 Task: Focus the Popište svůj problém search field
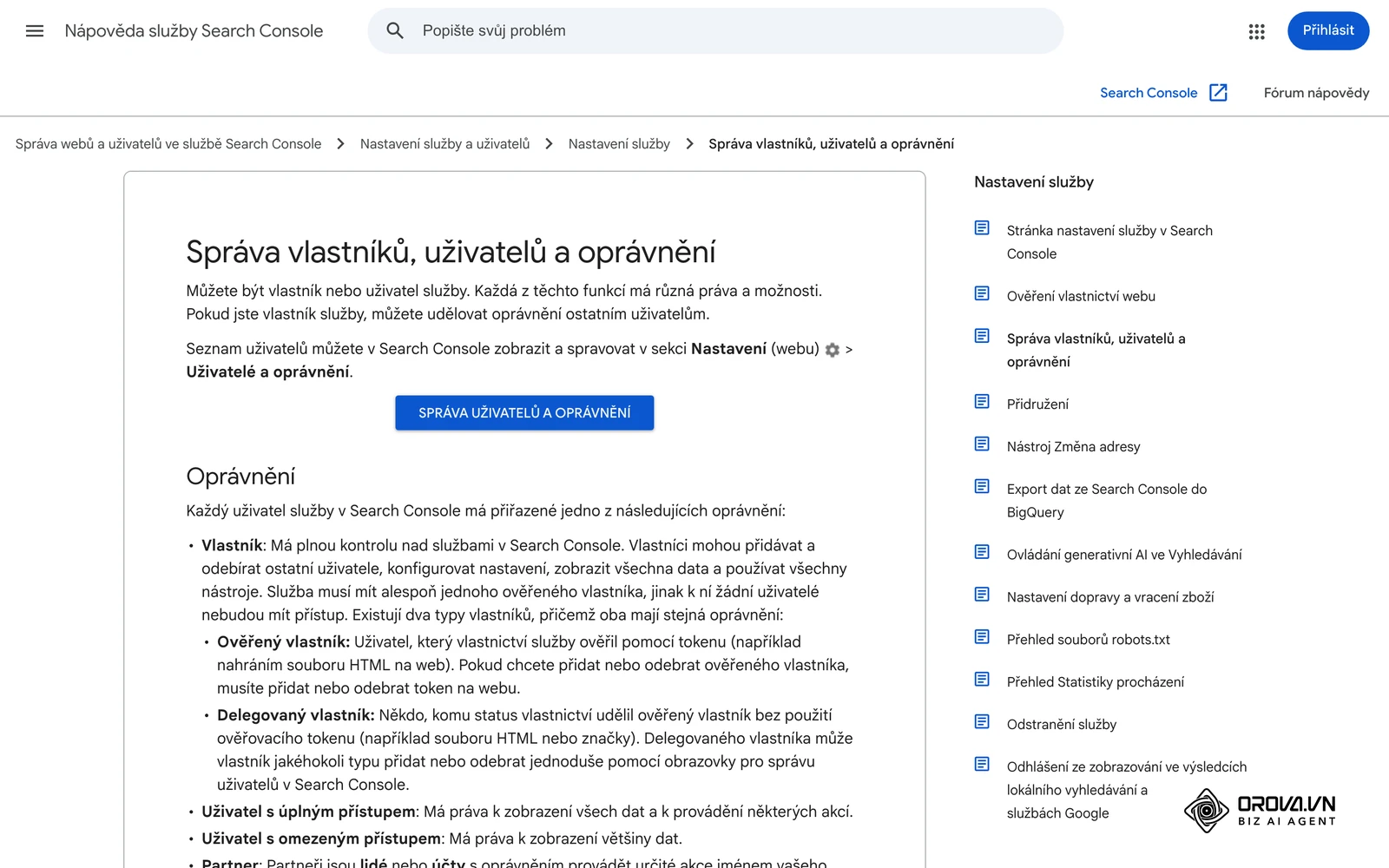715,31
